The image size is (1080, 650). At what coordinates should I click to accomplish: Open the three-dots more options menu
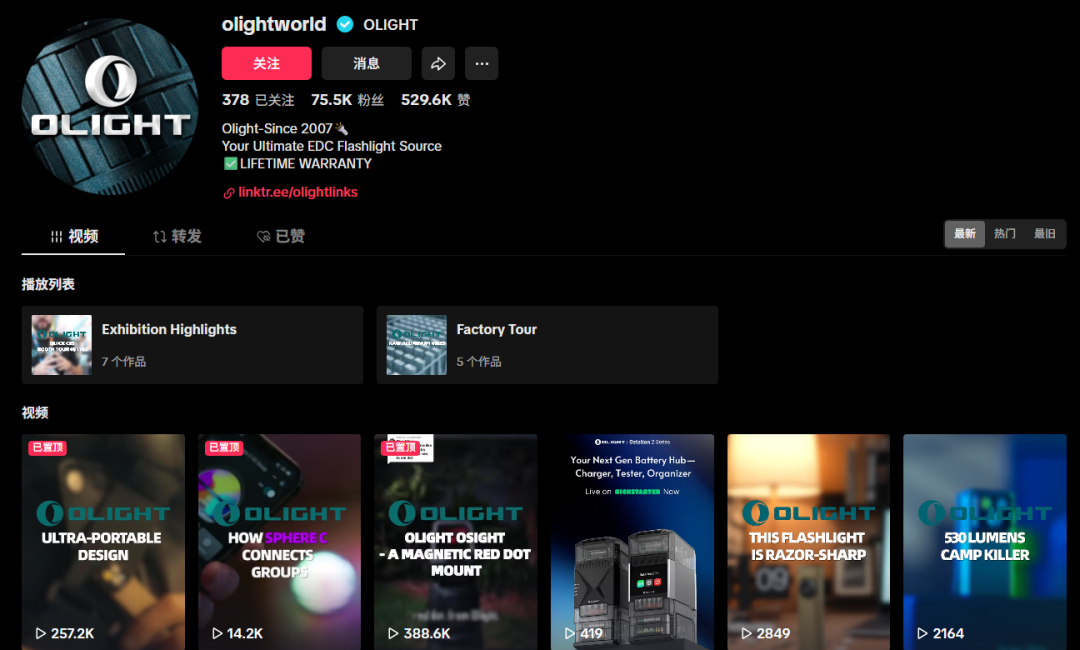coord(481,63)
